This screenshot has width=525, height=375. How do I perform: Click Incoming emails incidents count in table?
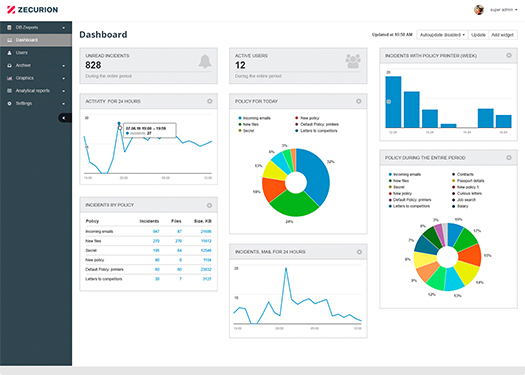click(x=156, y=231)
